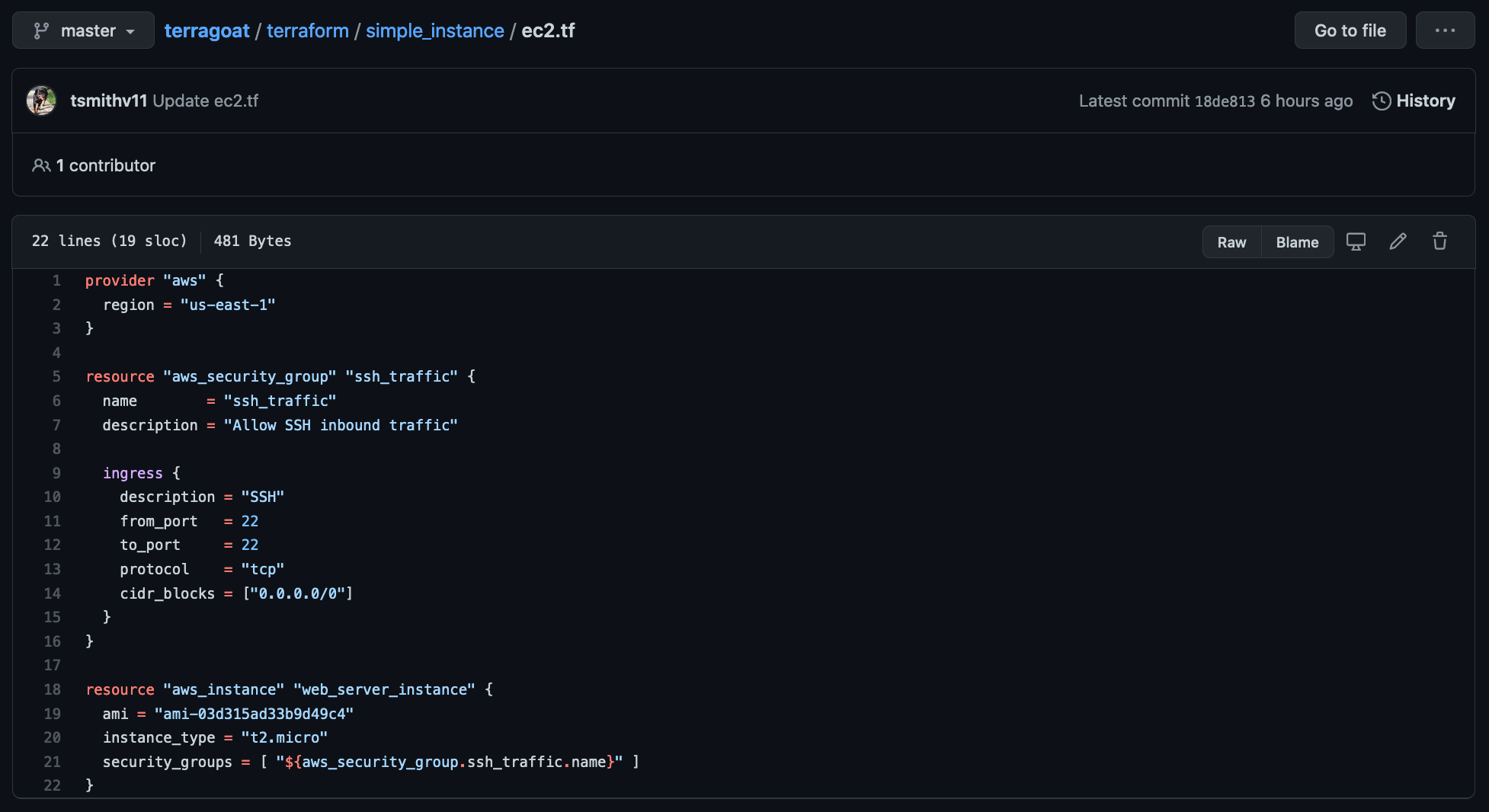Click the "t2.micro" instance type value
Viewport: 1489px width, 812px height.
[x=284, y=737]
